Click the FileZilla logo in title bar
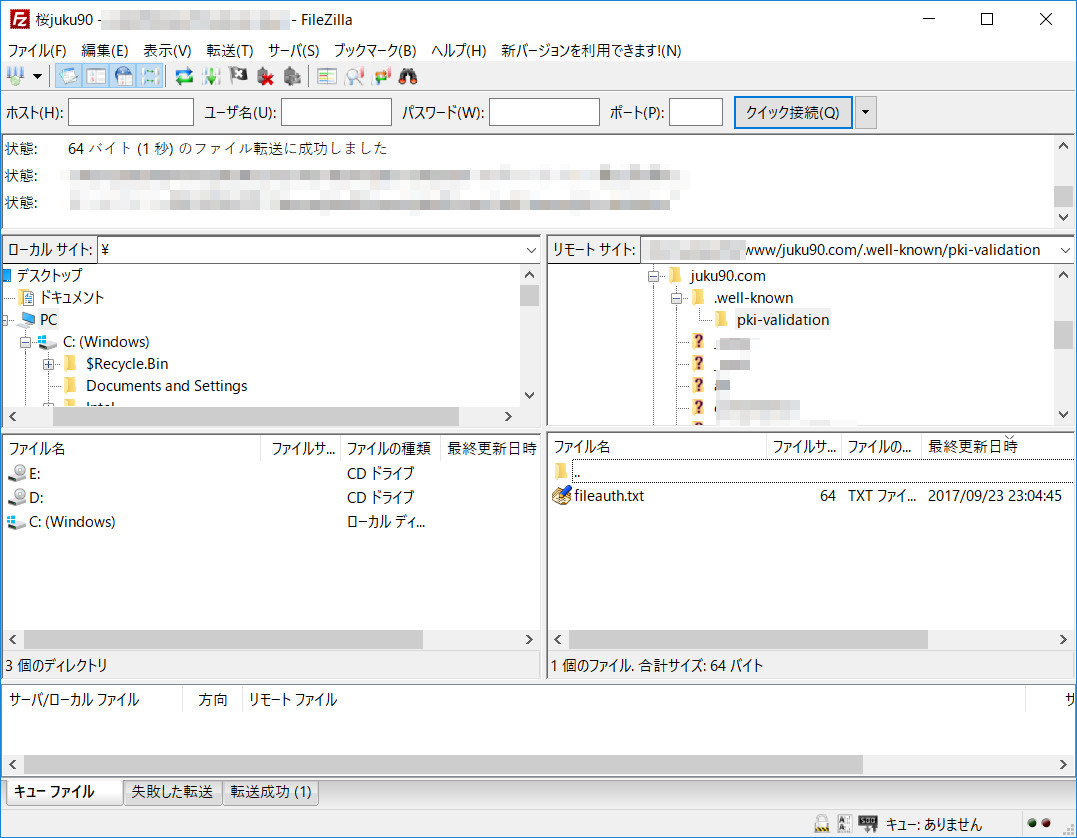This screenshot has width=1077, height=838. pos(19,19)
